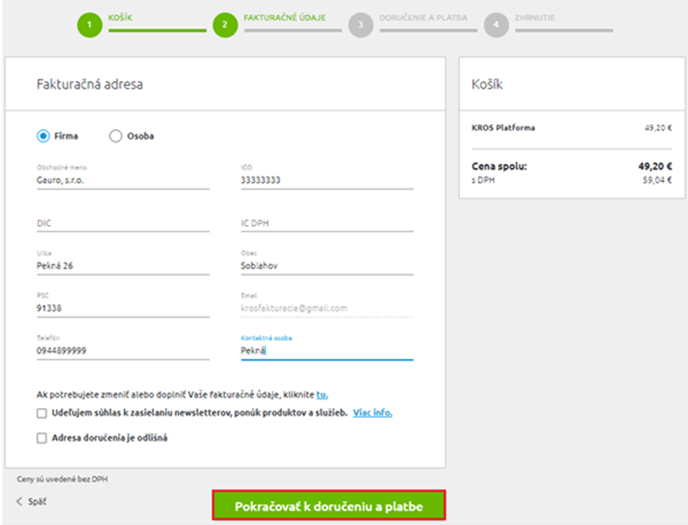Click the empty DIČ field

[123, 223]
